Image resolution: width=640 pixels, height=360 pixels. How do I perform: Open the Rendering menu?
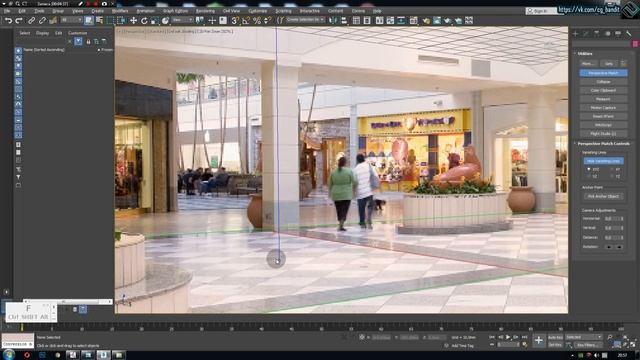click(x=205, y=11)
